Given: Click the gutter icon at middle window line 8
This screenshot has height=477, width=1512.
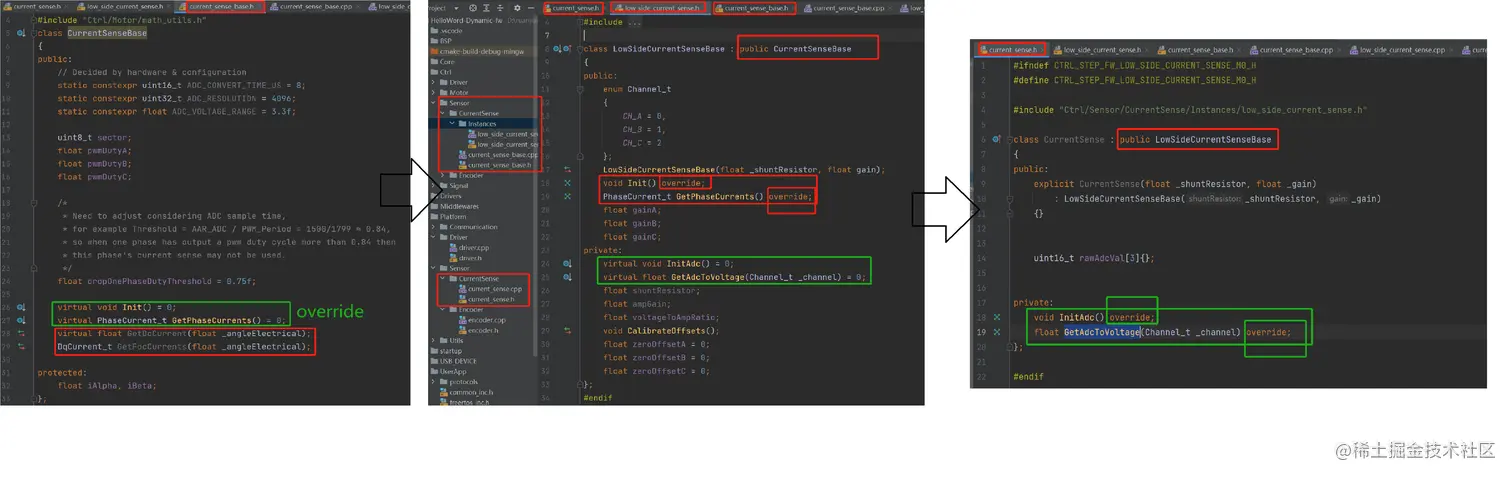Looking at the screenshot, I should click(562, 49).
